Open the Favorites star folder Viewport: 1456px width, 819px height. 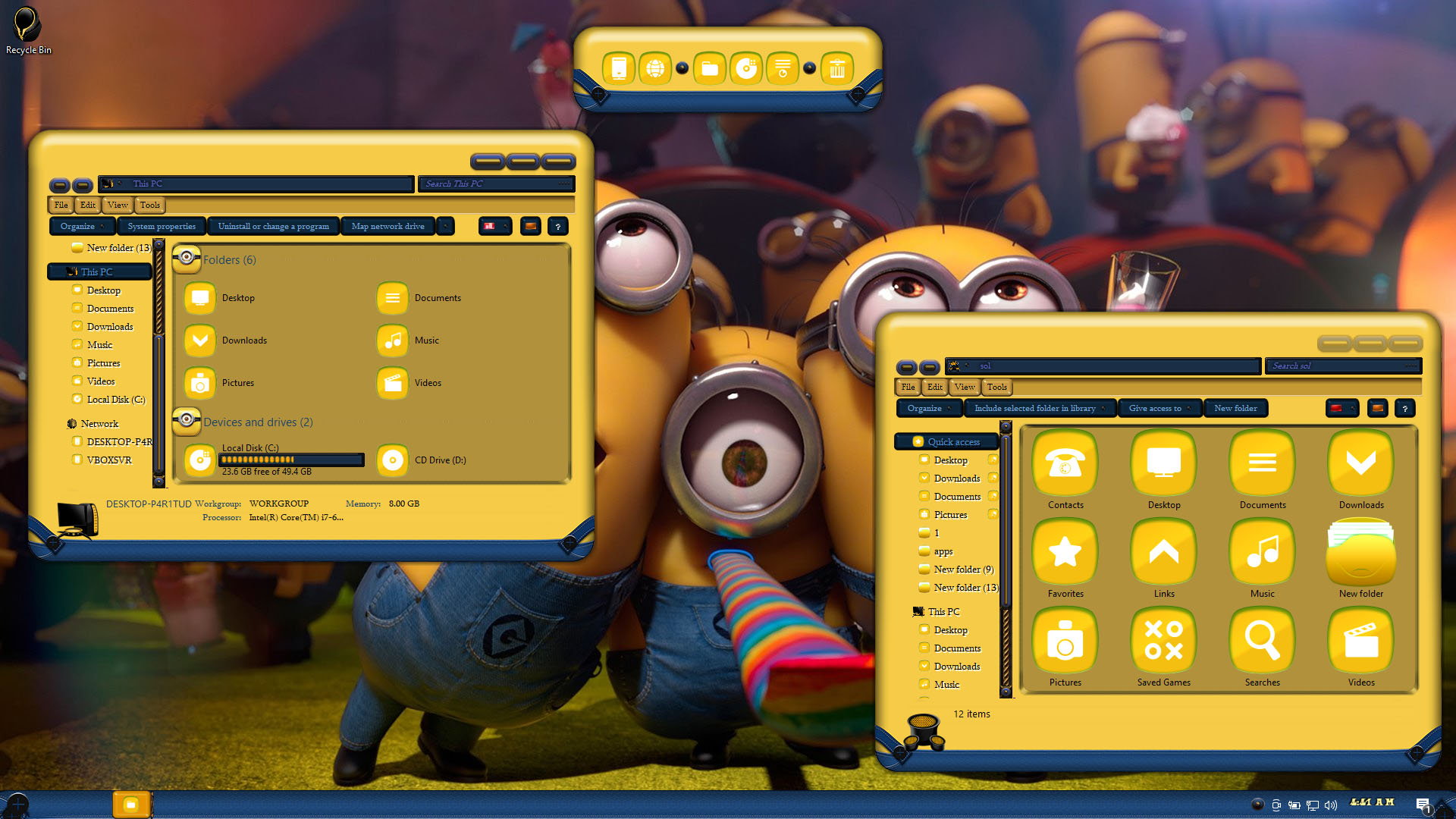[1065, 552]
